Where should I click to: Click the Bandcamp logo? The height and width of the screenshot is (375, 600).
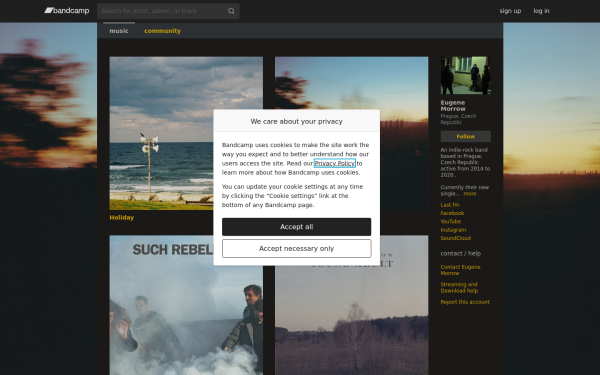pyautogui.click(x=67, y=11)
